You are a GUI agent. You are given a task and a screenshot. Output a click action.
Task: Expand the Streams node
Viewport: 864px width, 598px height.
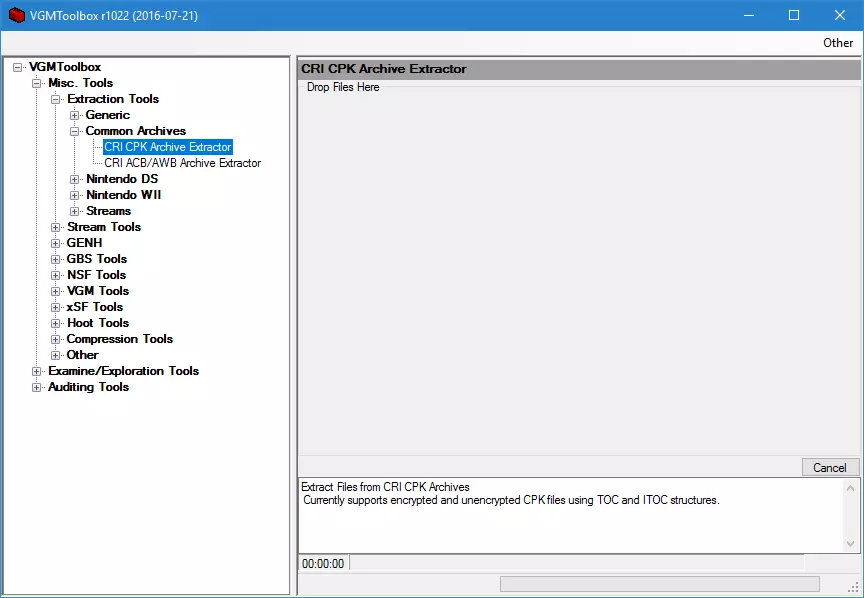74,211
